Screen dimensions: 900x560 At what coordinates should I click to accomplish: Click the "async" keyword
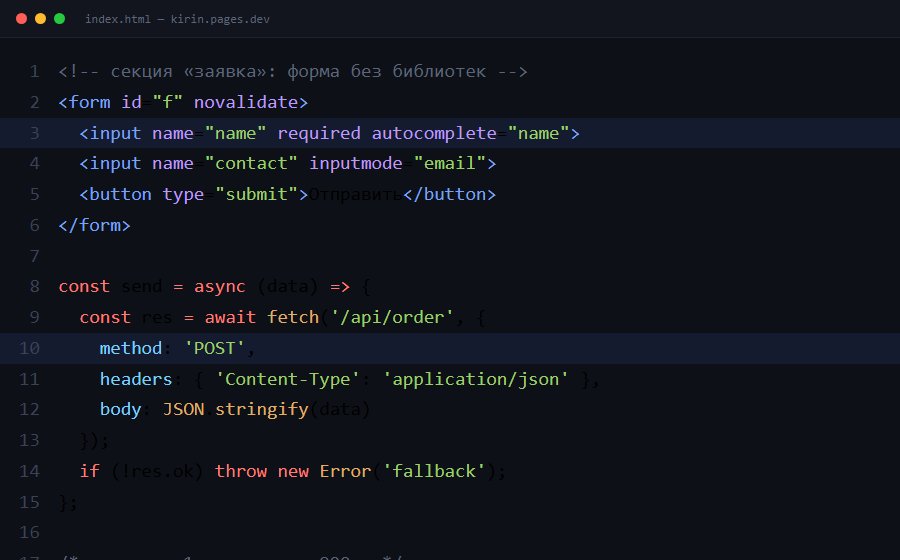pos(220,286)
